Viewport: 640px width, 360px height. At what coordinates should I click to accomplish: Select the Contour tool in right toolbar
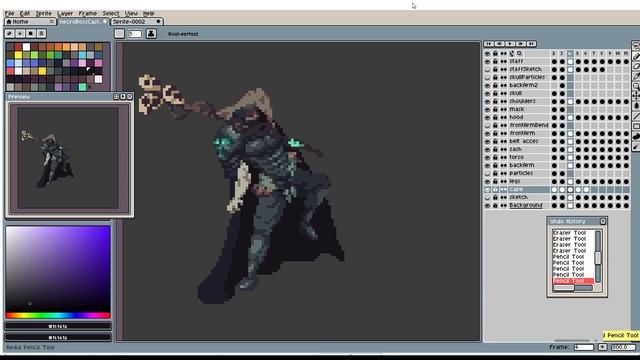[636, 136]
